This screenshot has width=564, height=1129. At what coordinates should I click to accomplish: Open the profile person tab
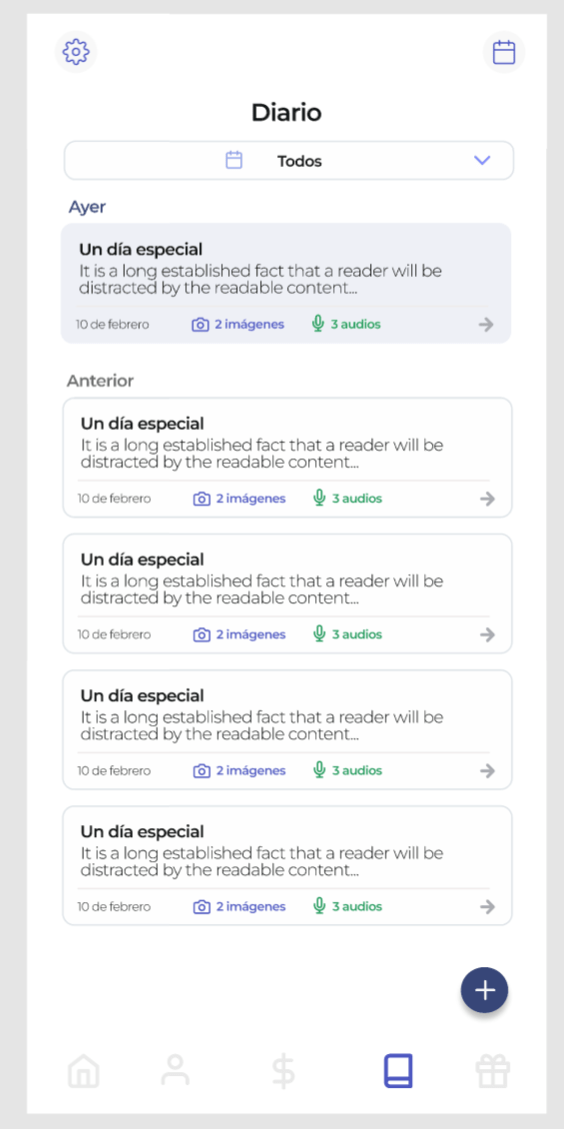[x=175, y=1071]
